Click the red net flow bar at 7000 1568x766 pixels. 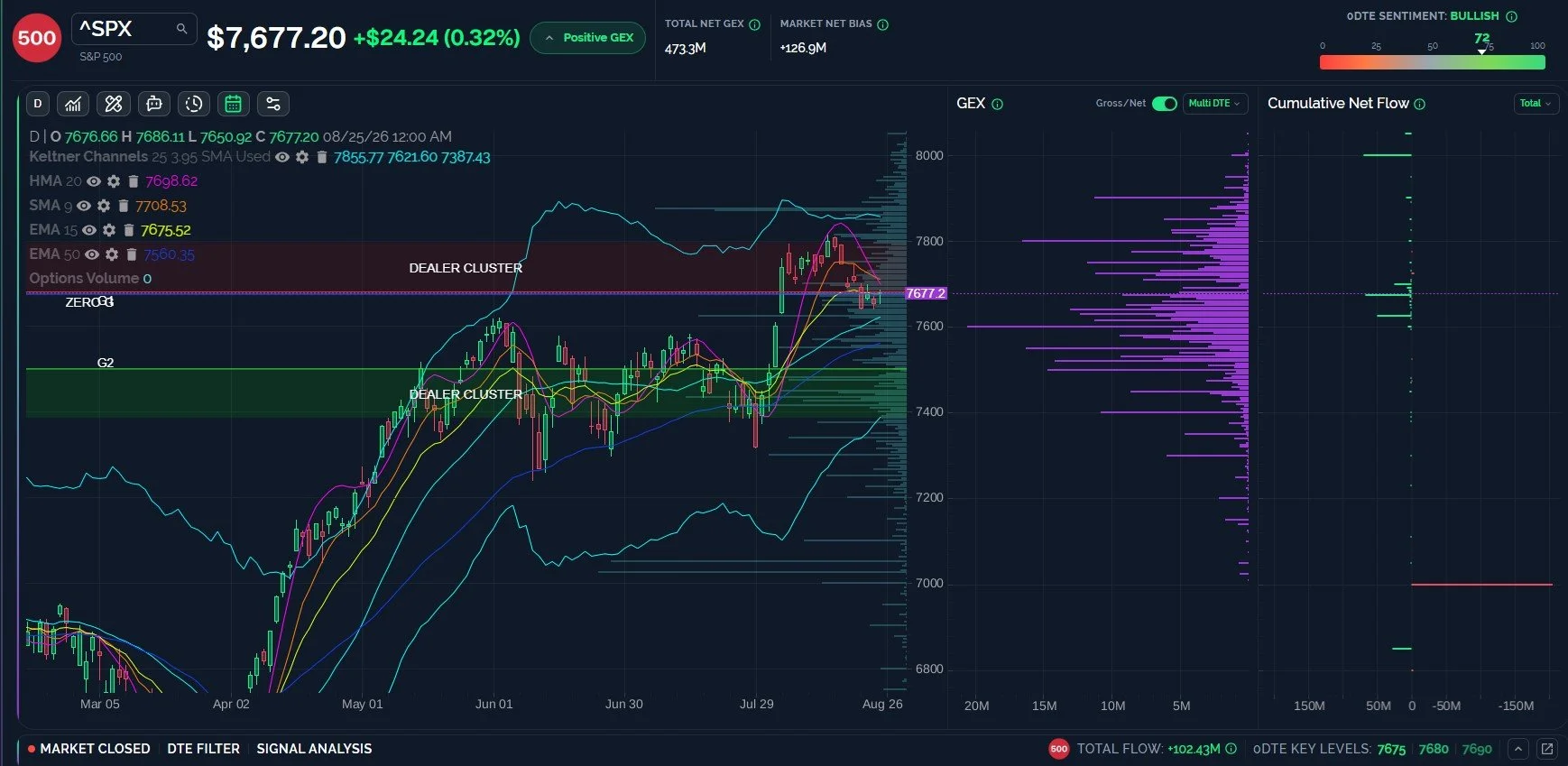click(1482, 585)
